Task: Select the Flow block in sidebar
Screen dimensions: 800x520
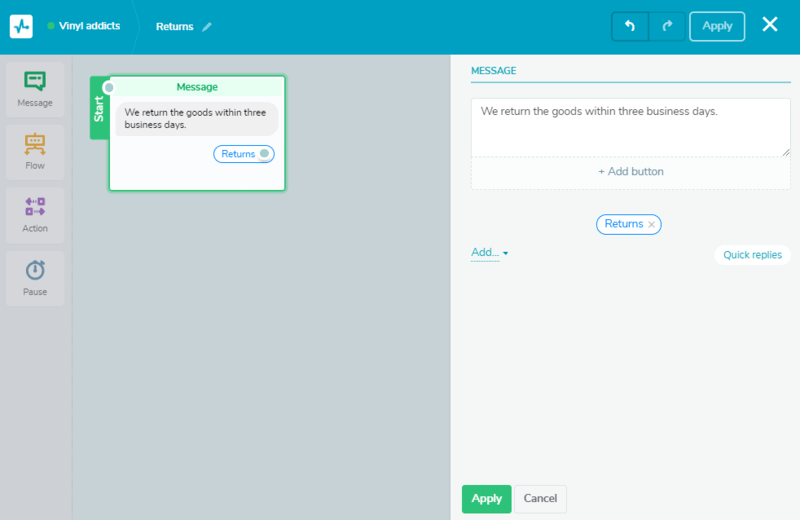Action: [35, 152]
